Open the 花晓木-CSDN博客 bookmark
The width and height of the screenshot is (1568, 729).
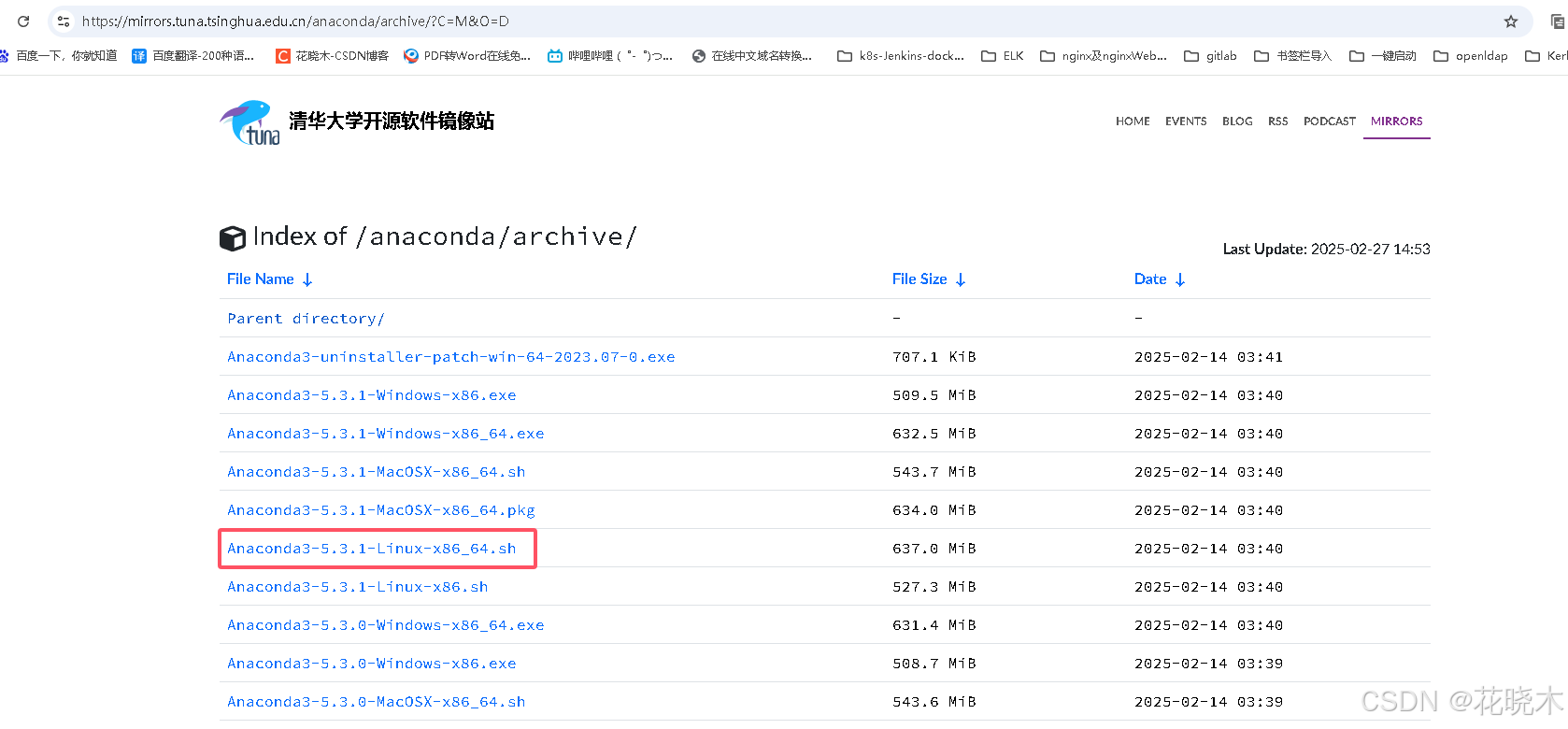coord(333,56)
